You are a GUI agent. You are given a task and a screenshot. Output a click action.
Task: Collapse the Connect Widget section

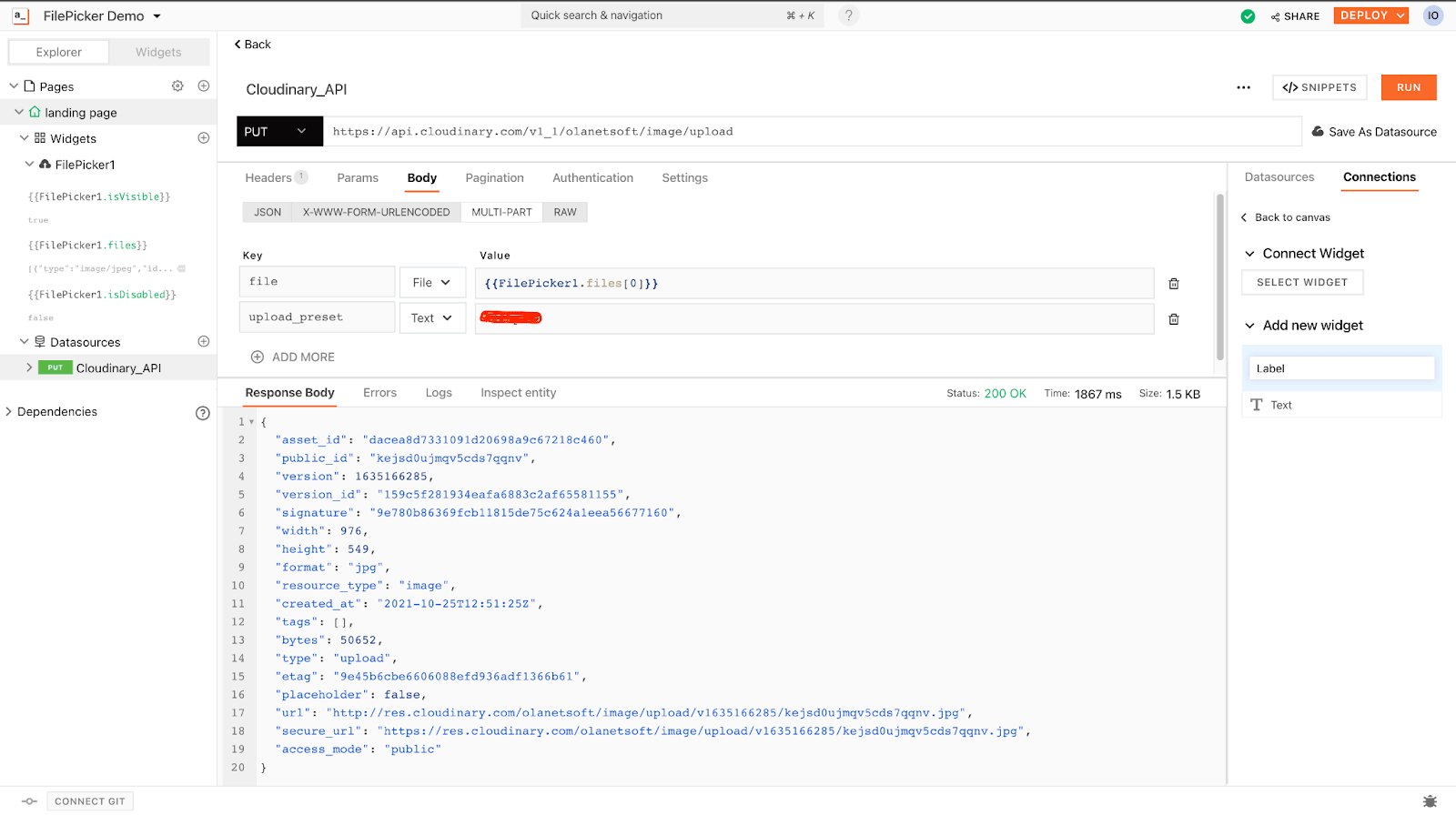(x=1250, y=254)
